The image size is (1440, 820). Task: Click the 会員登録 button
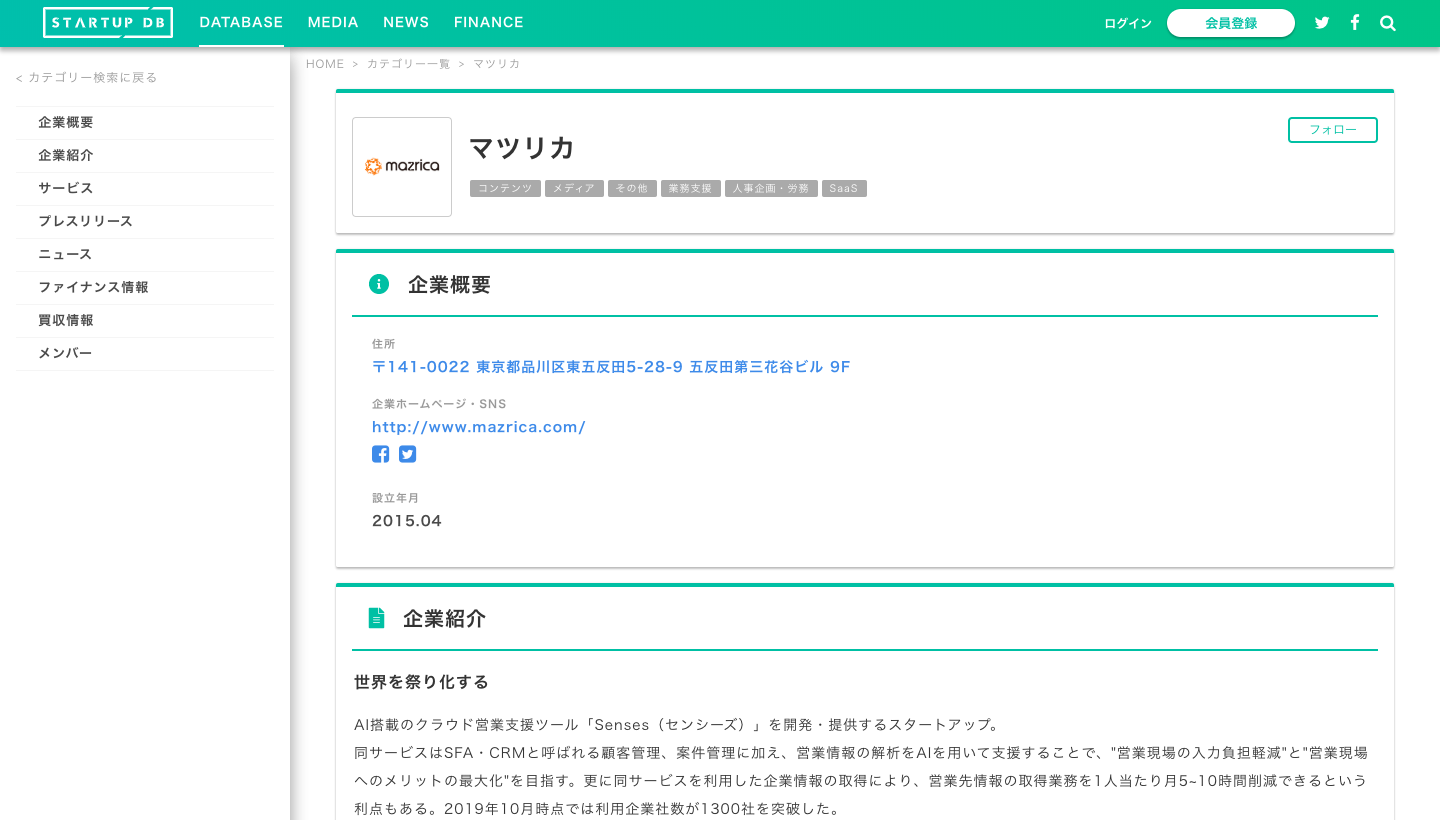[1231, 23]
